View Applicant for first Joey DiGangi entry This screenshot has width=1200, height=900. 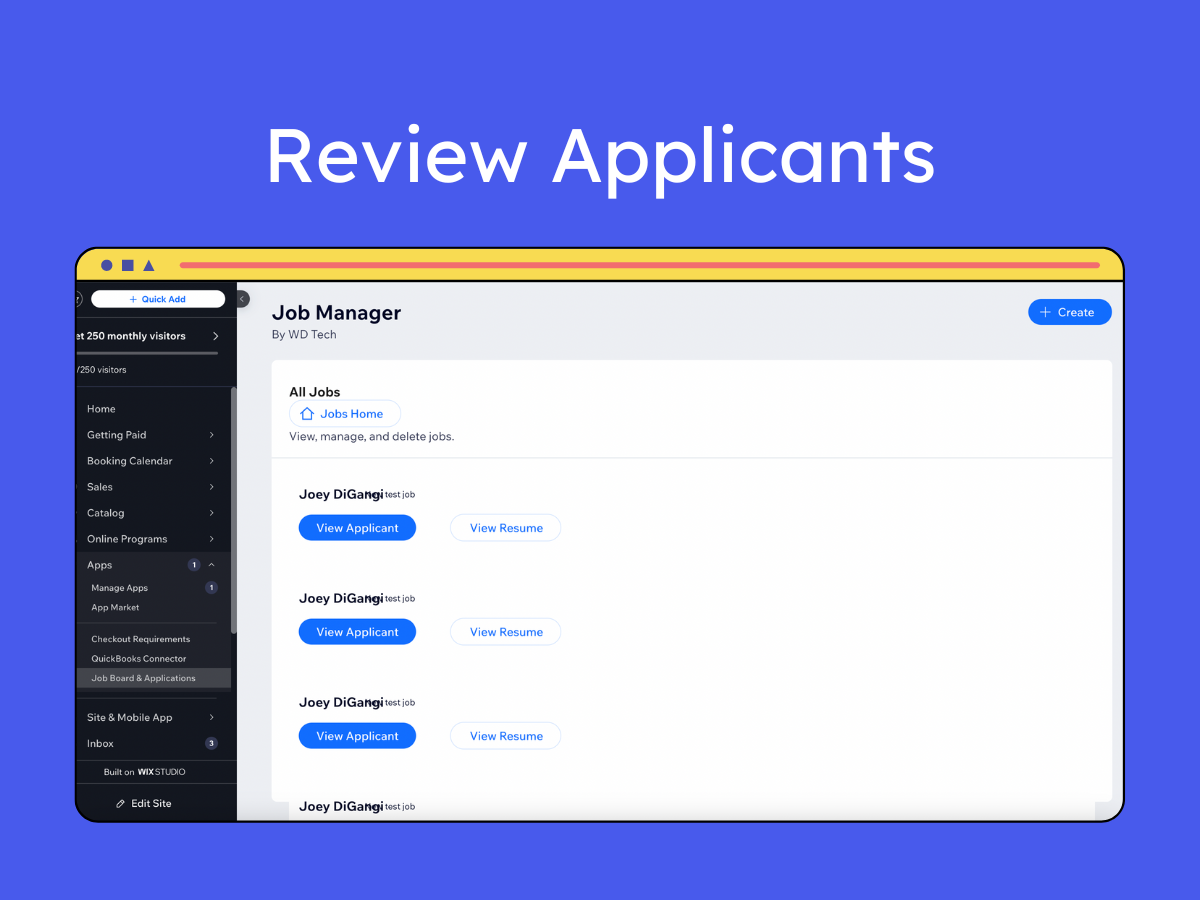click(x=357, y=528)
